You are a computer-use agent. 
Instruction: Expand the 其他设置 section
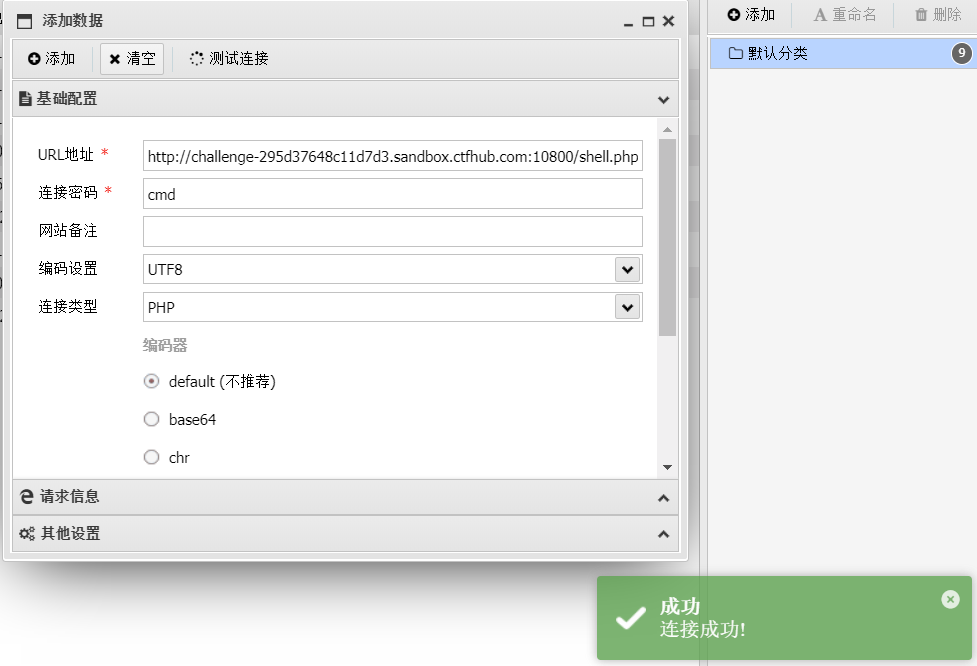click(x=663, y=533)
